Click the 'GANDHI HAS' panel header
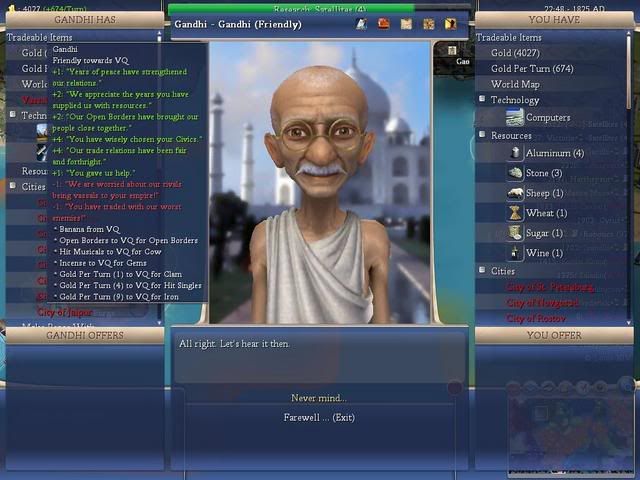Image resolution: width=640 pixels, height=480 pixels. click(x=85, y=20)
